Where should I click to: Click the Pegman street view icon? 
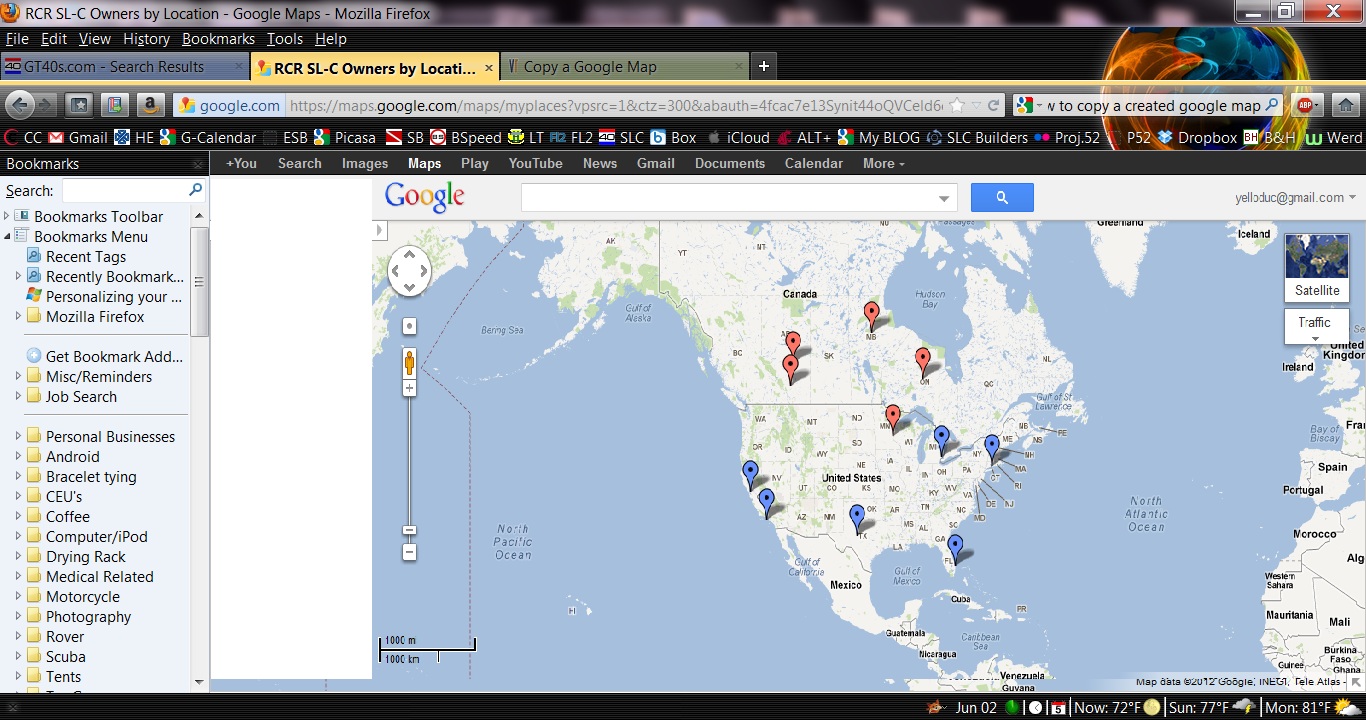point(409,362)
